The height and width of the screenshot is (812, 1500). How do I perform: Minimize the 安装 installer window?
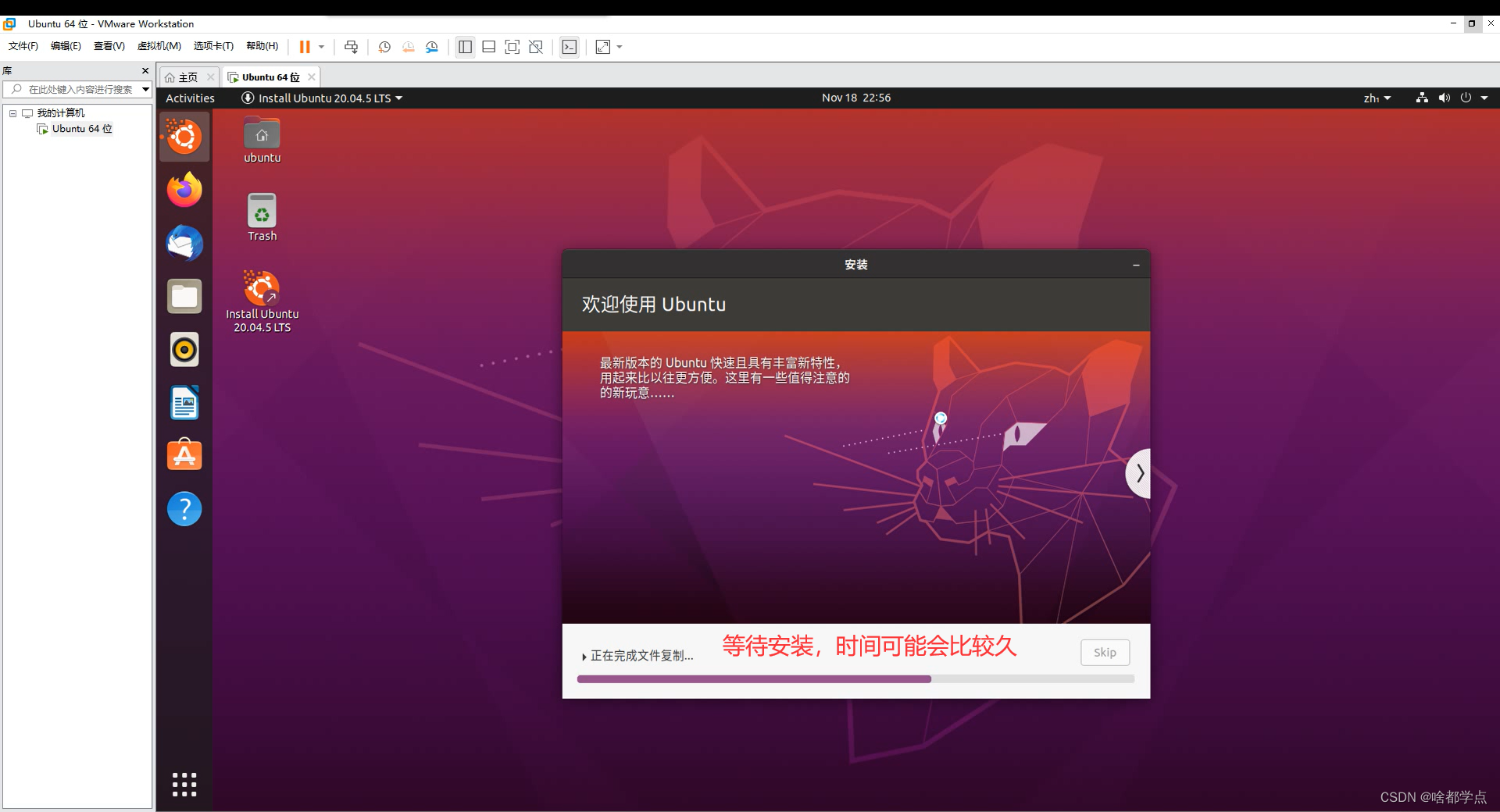(x=1136, y=265)
